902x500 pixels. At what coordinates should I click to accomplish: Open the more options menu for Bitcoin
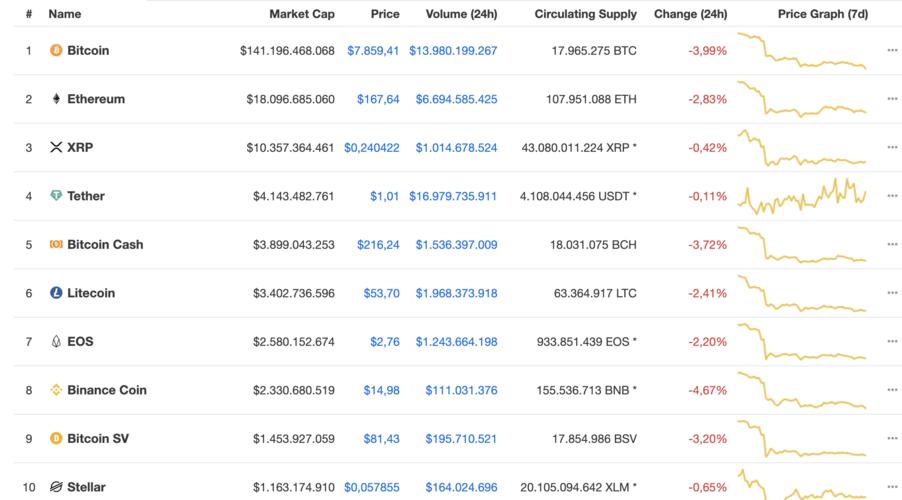(892, 50)
